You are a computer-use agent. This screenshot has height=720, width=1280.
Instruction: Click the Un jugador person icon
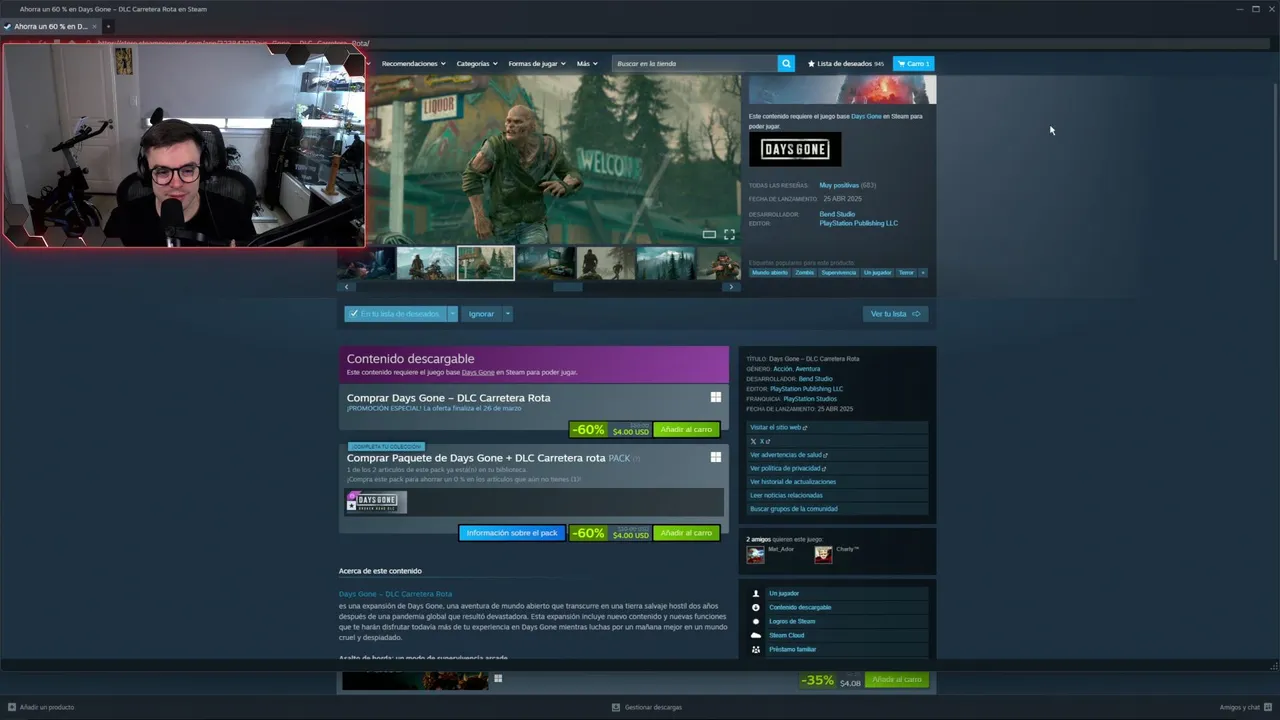[756, 593]
